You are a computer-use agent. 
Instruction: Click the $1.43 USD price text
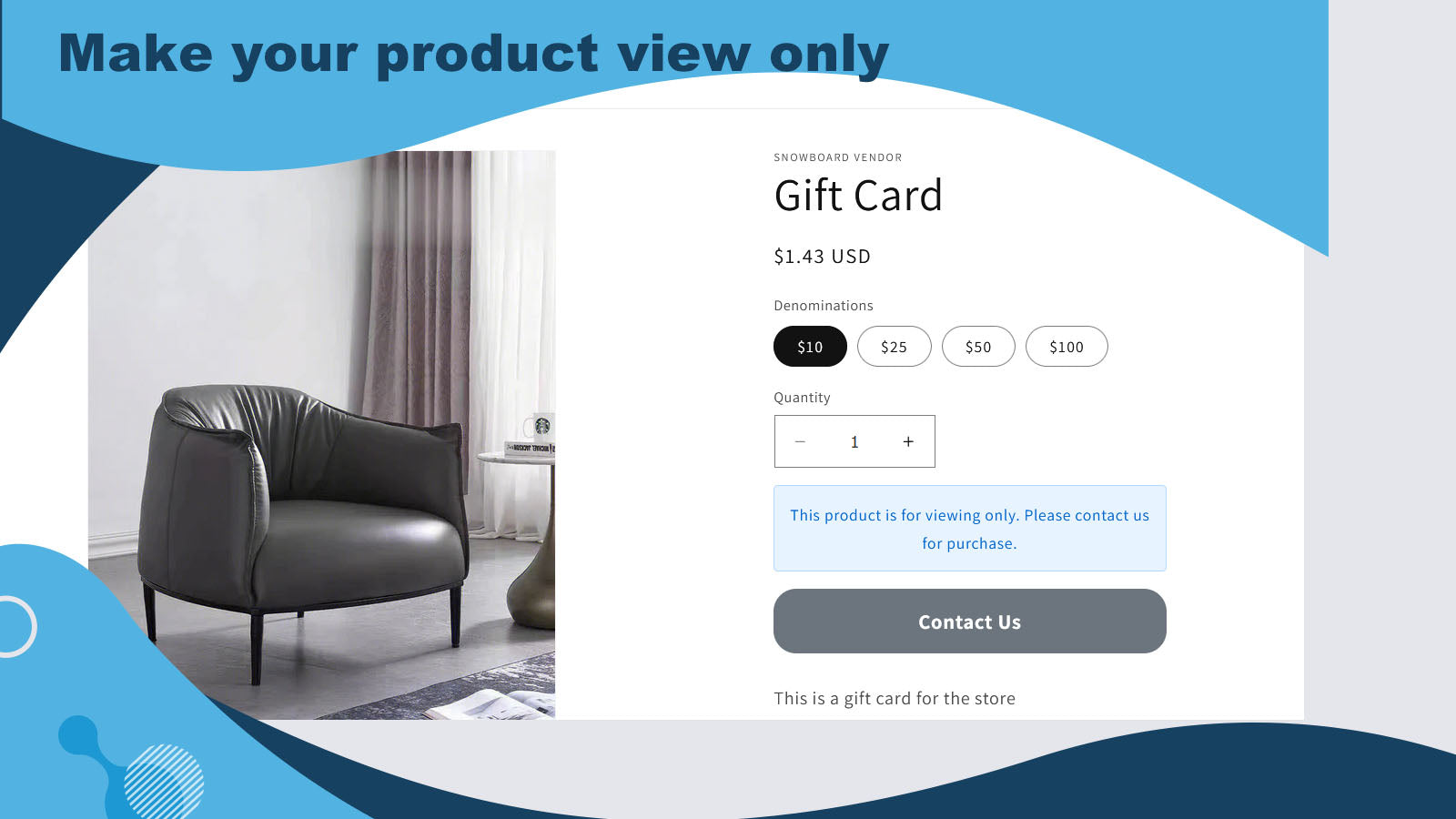[822, 257]
